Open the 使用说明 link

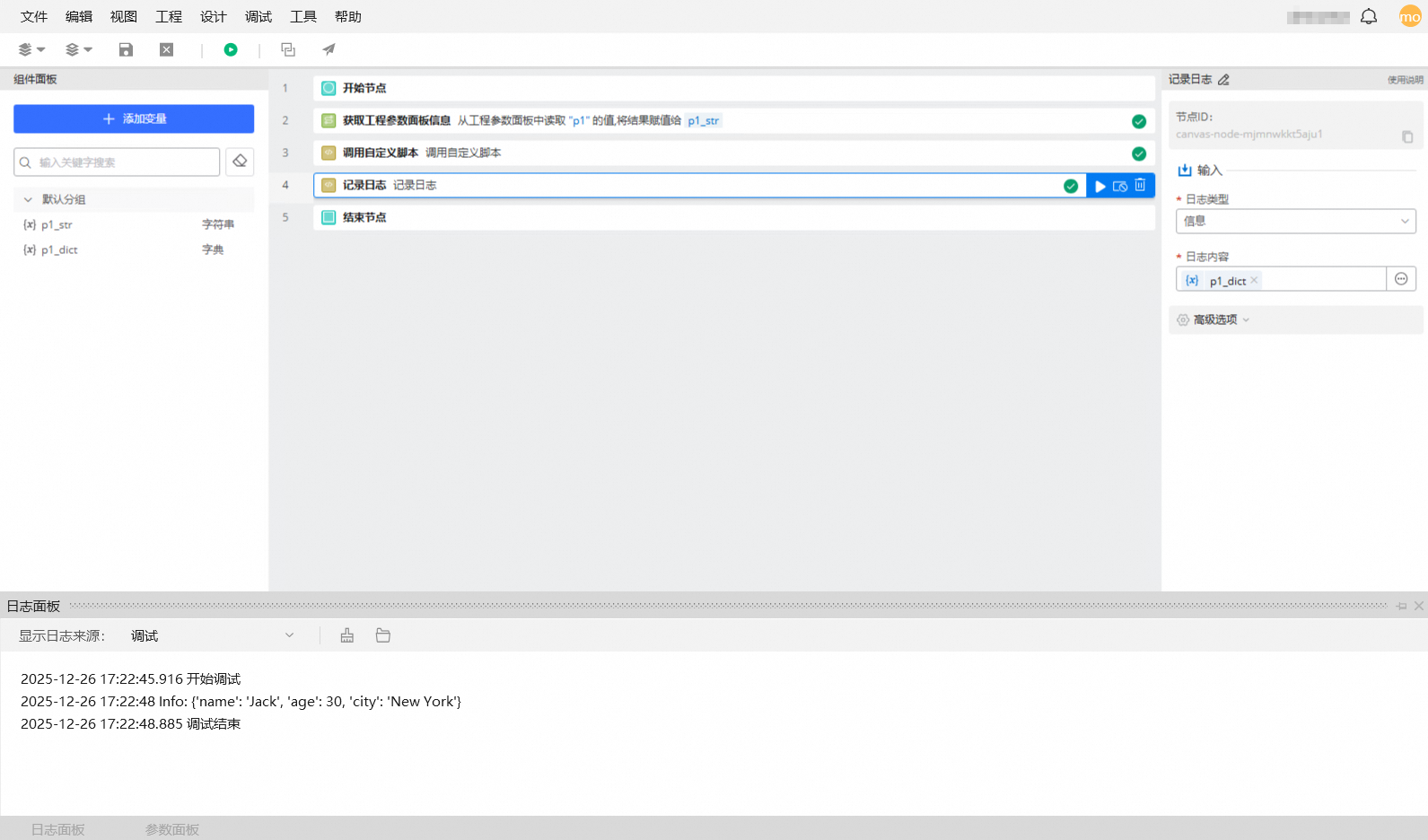click(1405, 80)
